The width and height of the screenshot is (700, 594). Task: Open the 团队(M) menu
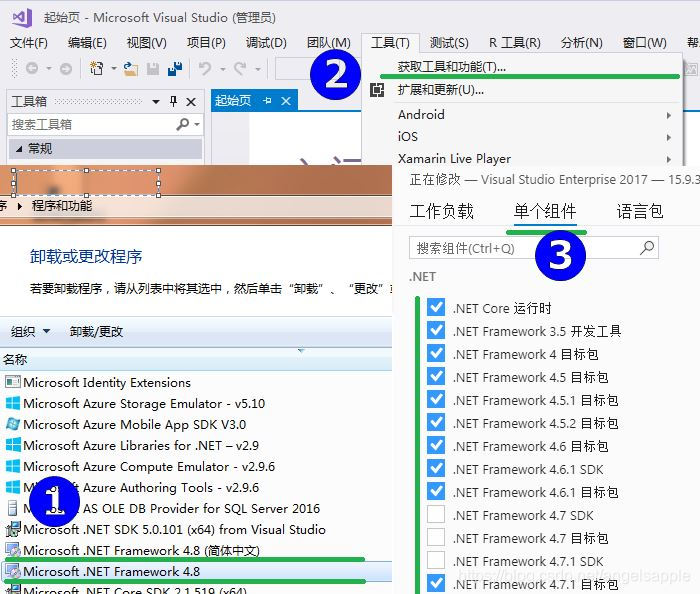coord(329,43)
